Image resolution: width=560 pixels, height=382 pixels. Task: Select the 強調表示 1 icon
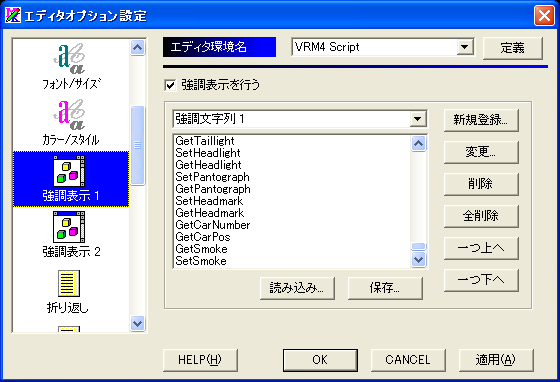71,179
